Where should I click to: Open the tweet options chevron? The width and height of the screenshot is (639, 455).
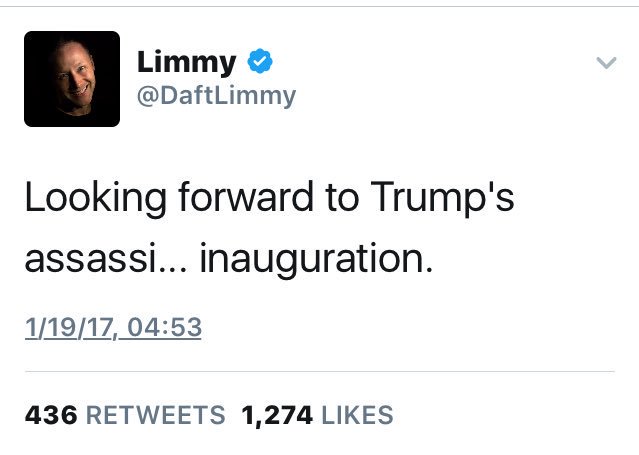tap(605, 62)
